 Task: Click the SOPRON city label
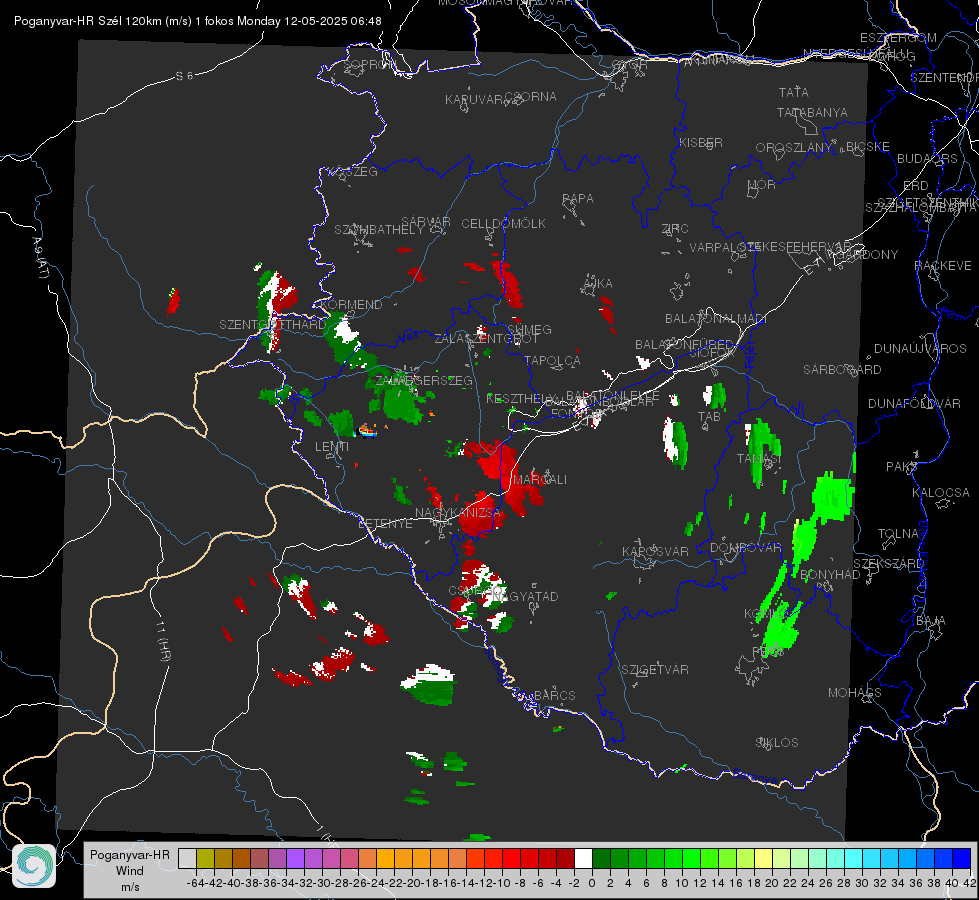369,64
